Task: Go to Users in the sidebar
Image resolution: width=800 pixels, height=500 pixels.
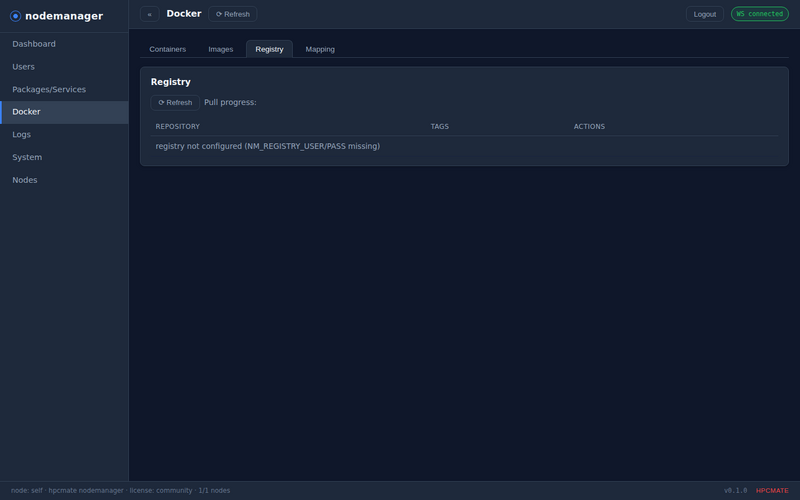Action: click(x=64, y=67)
